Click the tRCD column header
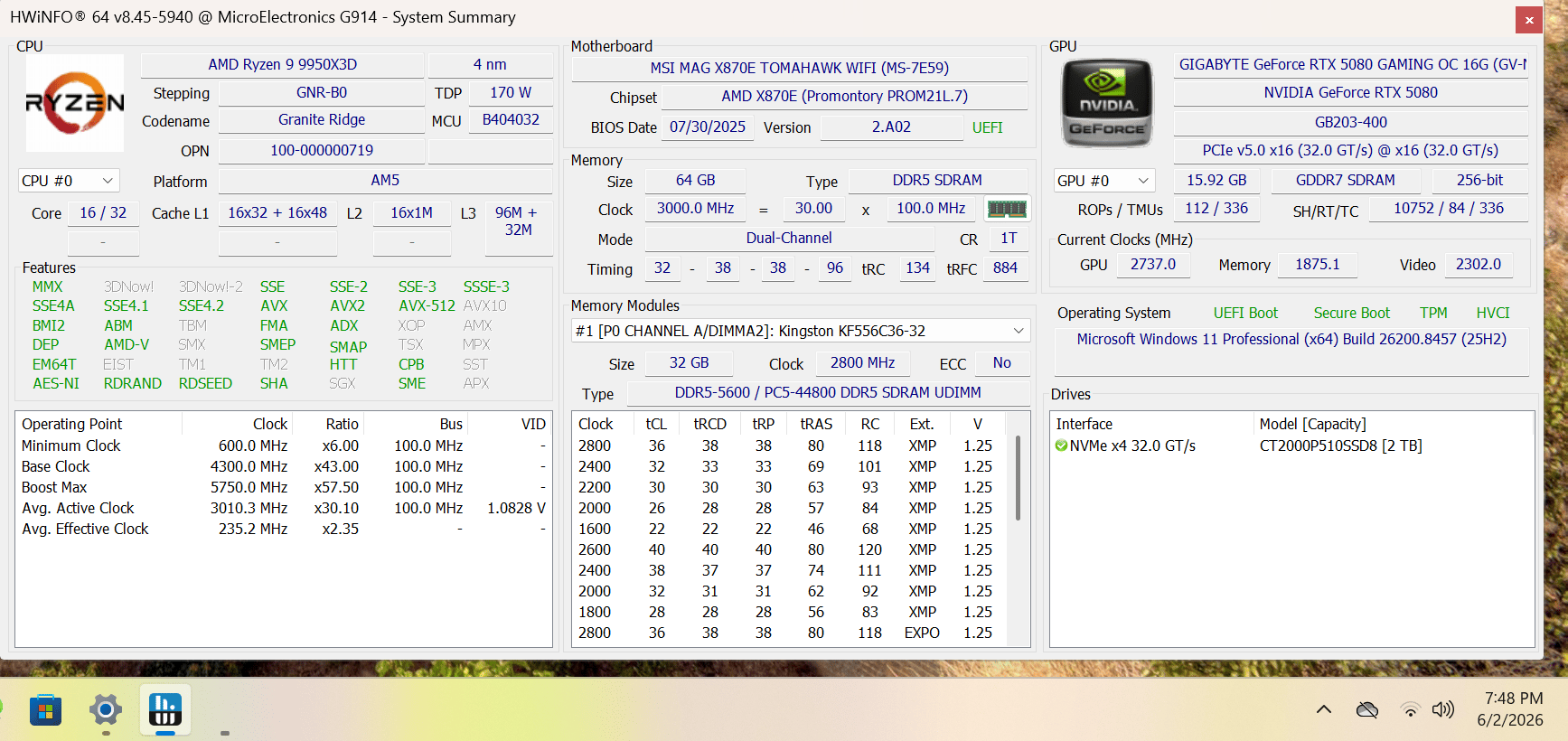 [x=709, y=425]
